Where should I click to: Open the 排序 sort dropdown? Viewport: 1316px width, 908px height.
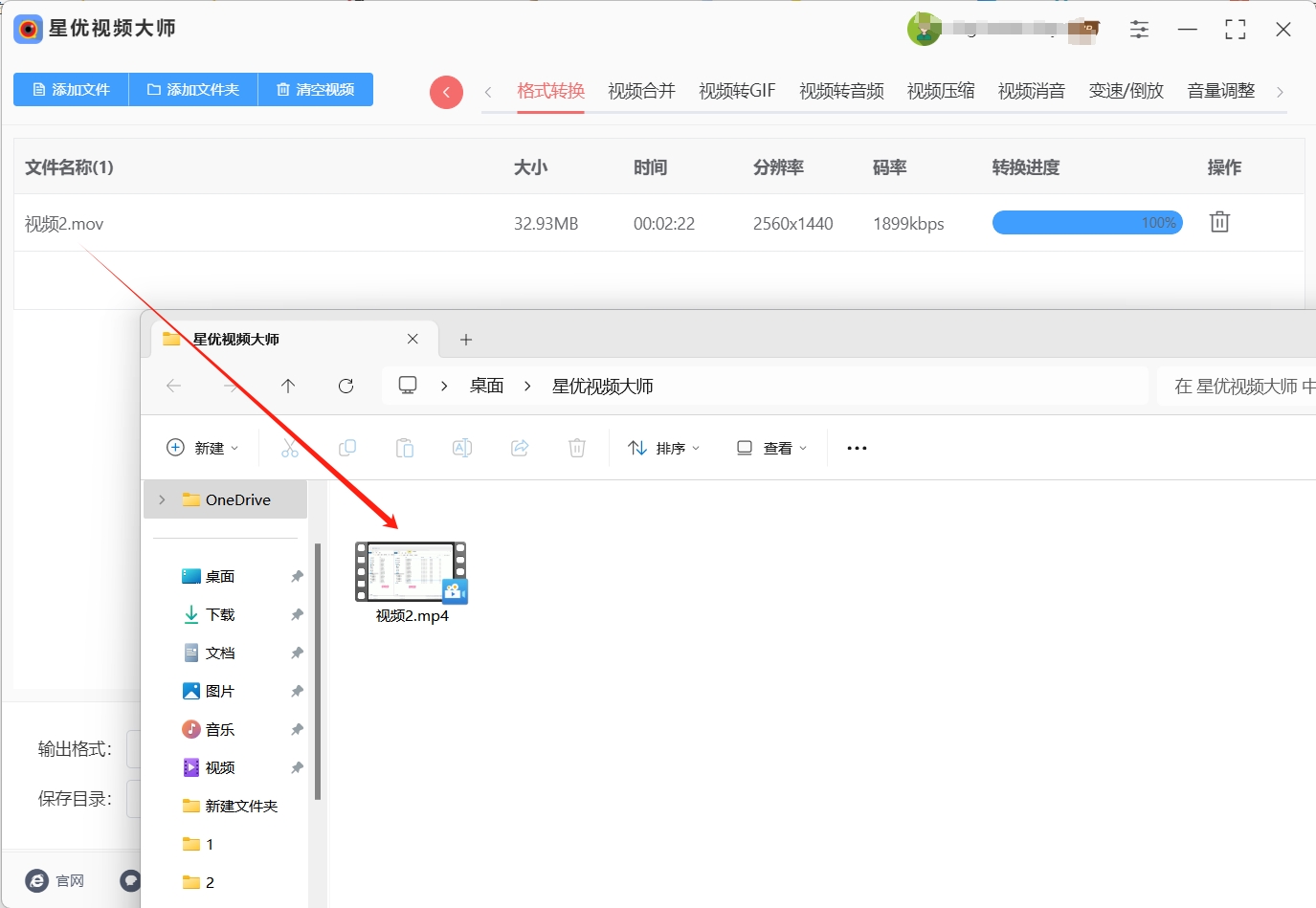click(664, 448)
